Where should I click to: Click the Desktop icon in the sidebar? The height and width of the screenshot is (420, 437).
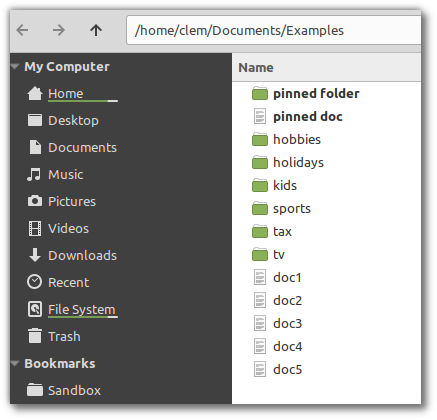(35, 120)
